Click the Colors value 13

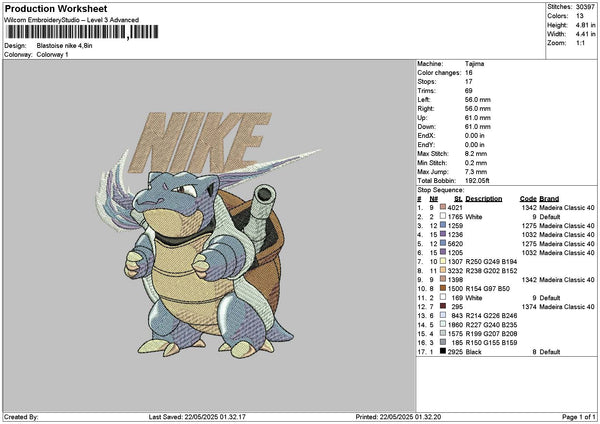point(579,16)
